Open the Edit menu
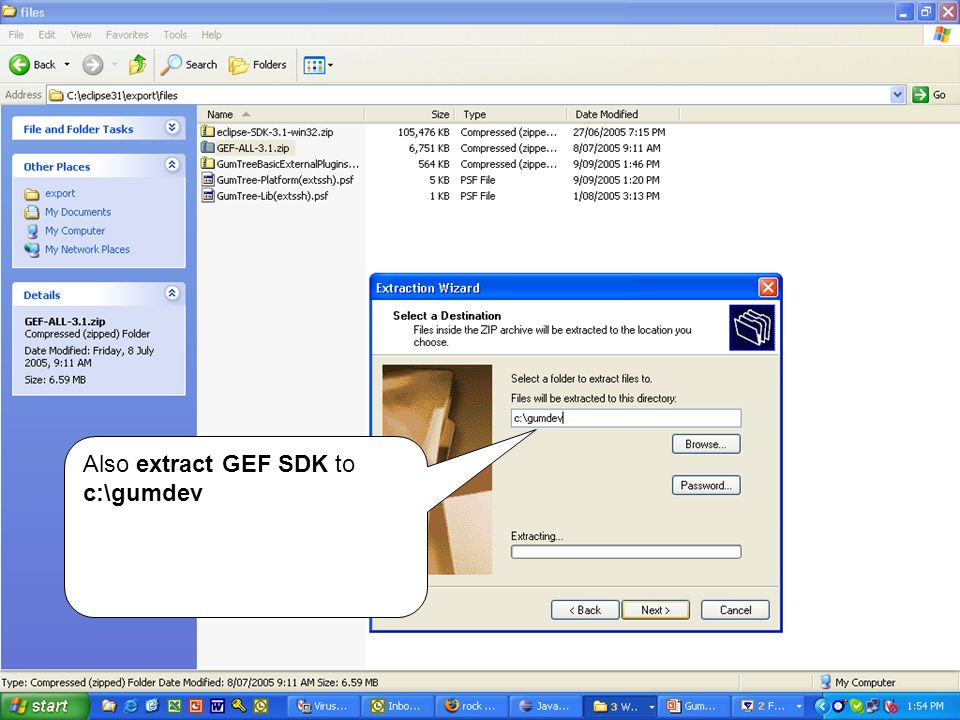960x720 pixels. [47, 35]
